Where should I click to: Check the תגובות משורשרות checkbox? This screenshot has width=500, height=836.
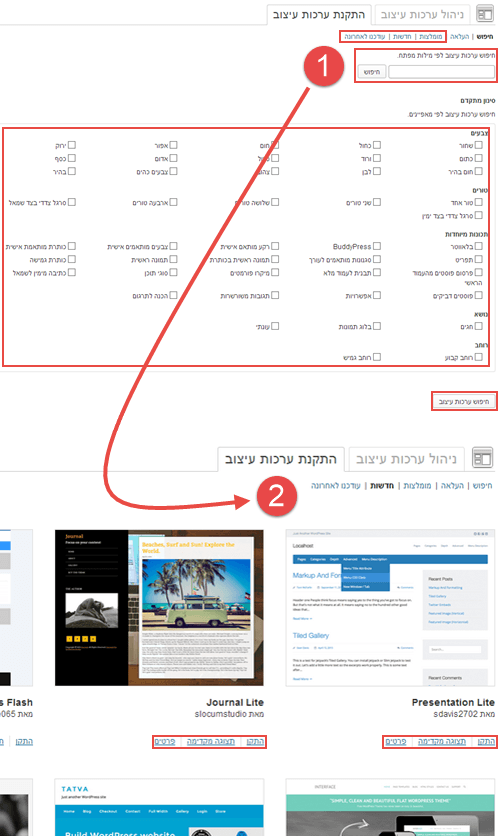tap(275, 295)
